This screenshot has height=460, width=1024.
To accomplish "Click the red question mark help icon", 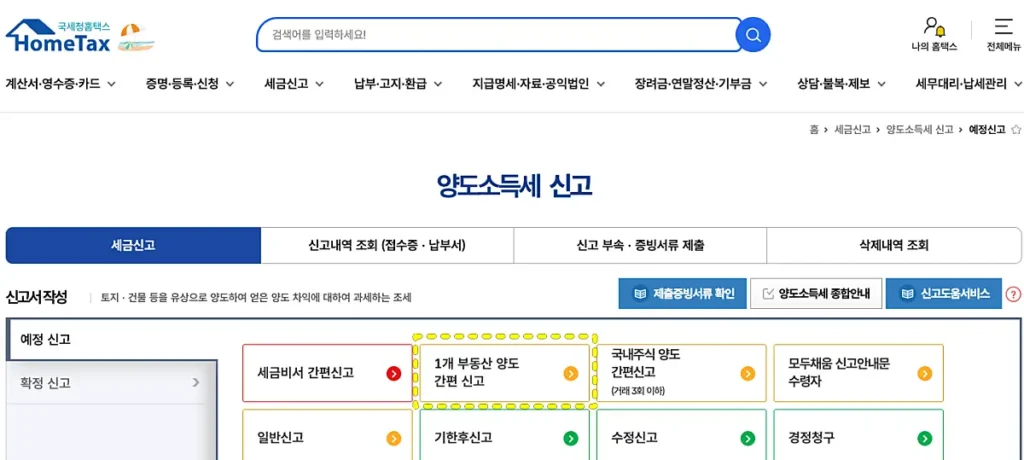I will point(1014,294).
